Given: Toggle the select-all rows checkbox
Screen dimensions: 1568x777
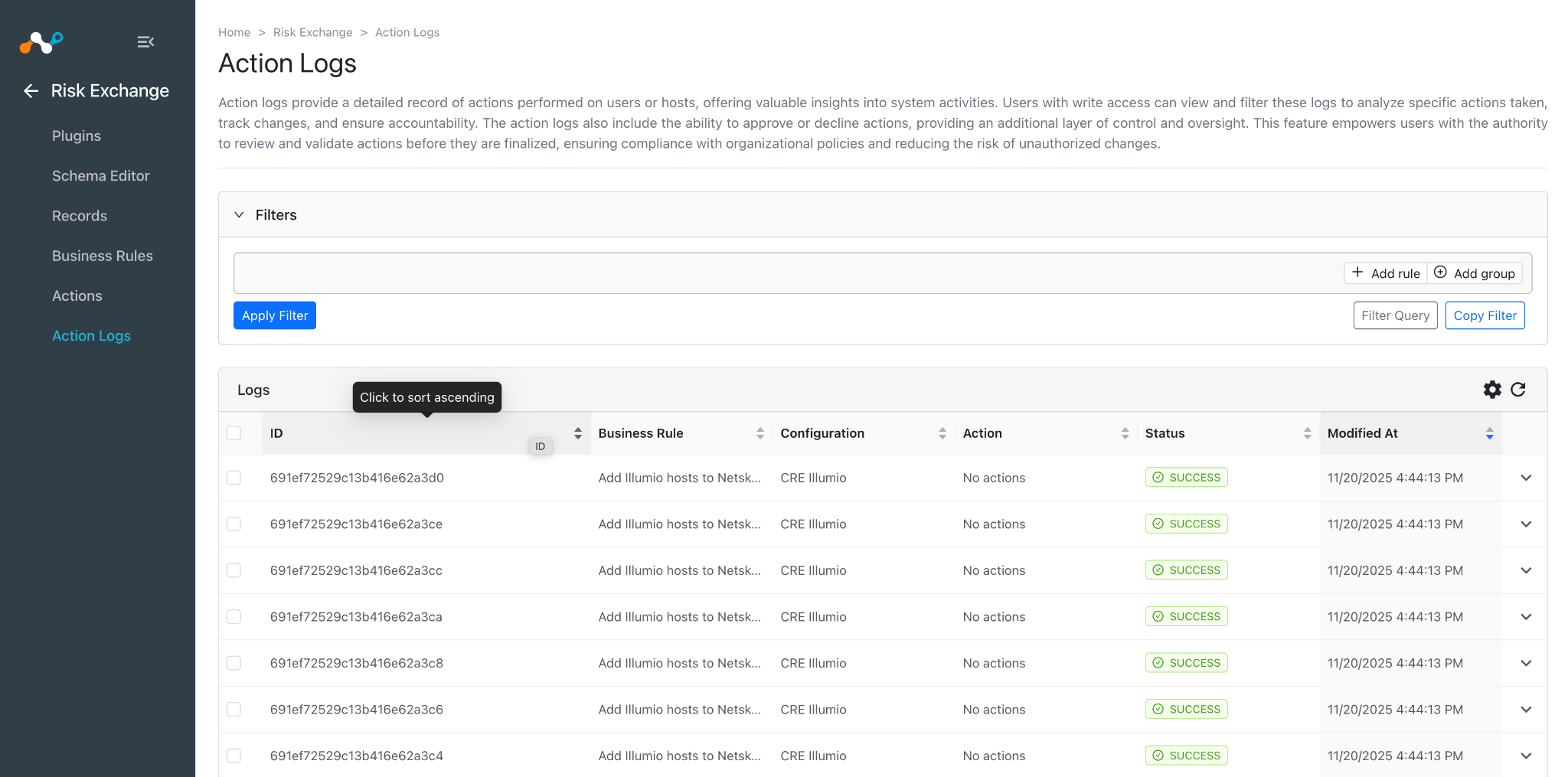Looking at the screenshot, I should pyautogui.click(x=234, y=433).
